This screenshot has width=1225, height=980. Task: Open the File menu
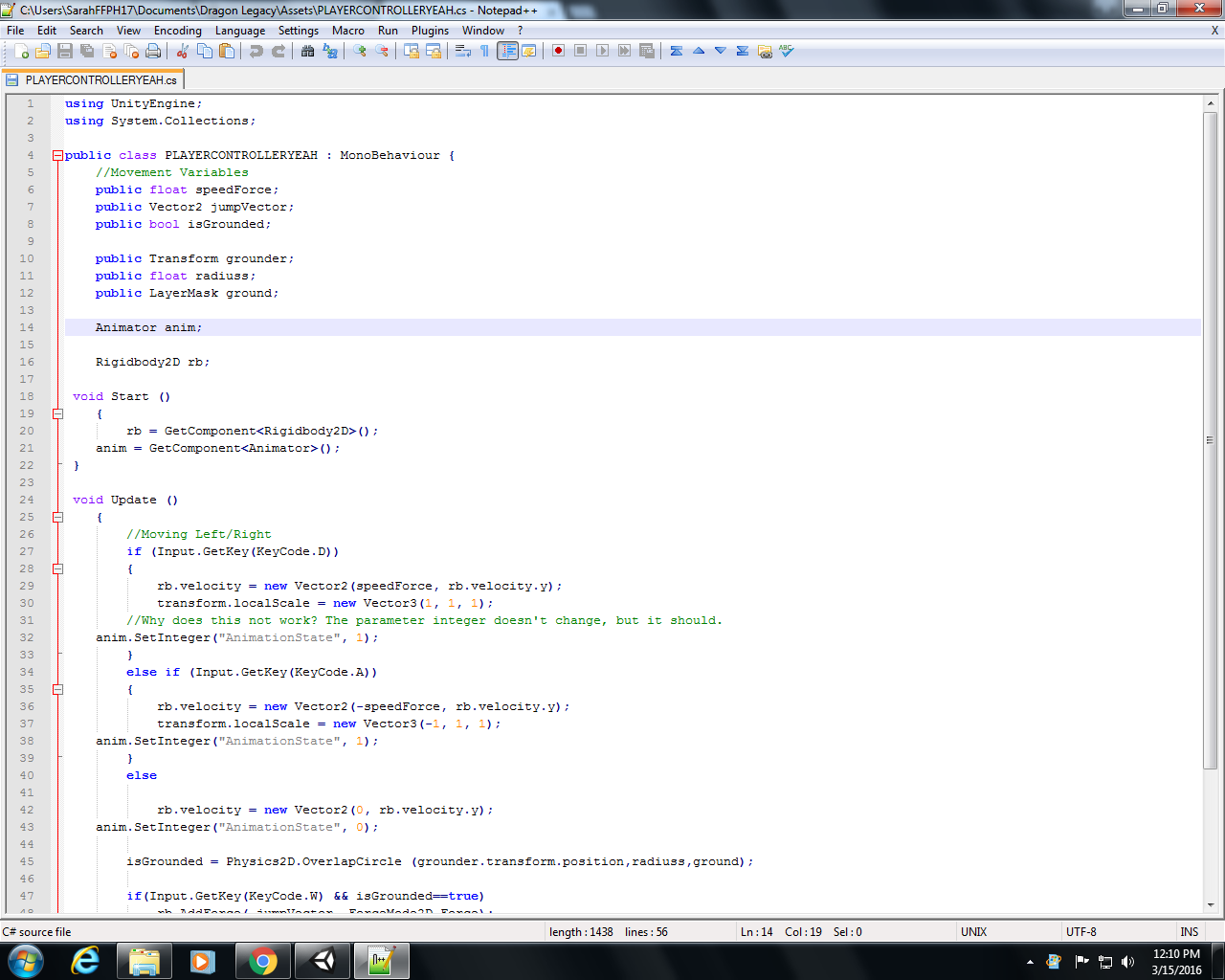(15, 31)
